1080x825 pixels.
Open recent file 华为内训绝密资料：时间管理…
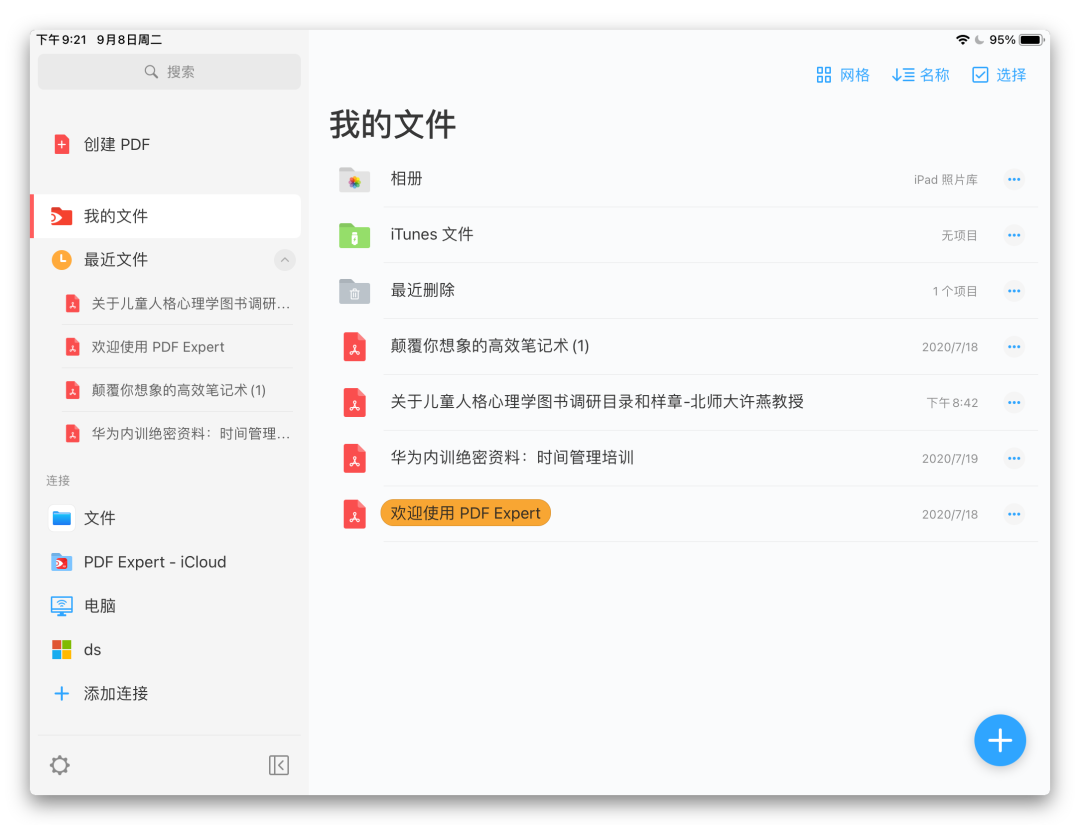(178, 434)
